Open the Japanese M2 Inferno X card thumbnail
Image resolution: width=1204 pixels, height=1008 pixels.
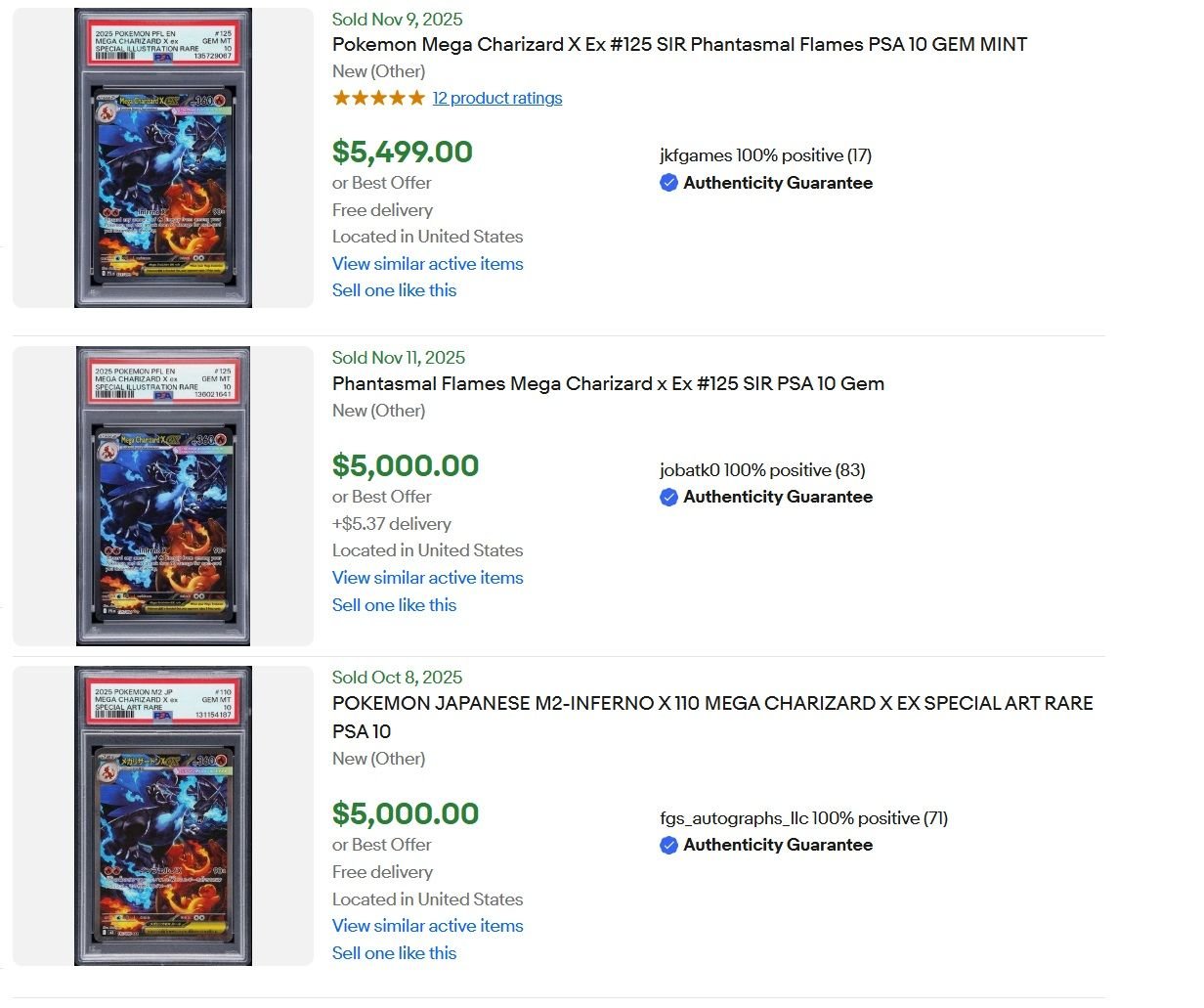163,816
